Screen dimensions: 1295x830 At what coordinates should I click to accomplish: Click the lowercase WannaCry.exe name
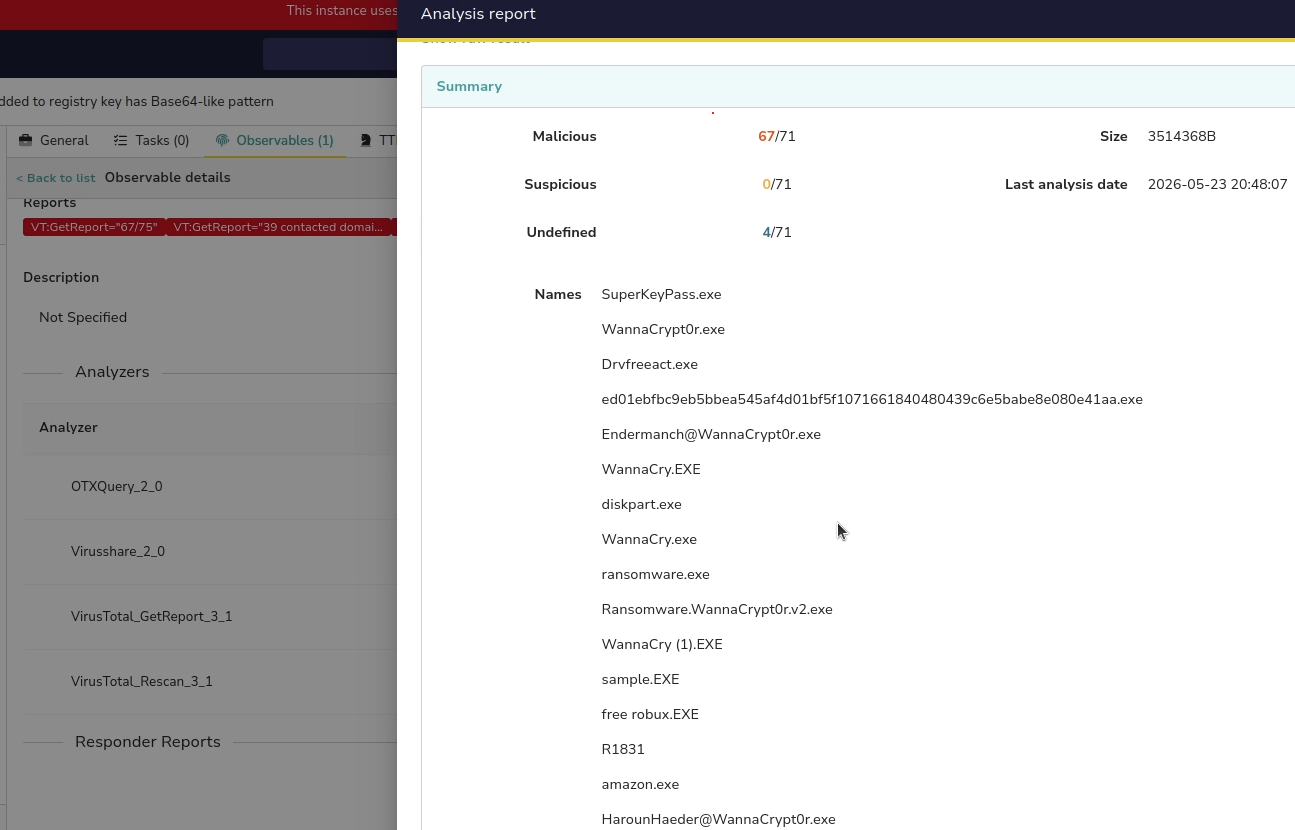[649, 539]
